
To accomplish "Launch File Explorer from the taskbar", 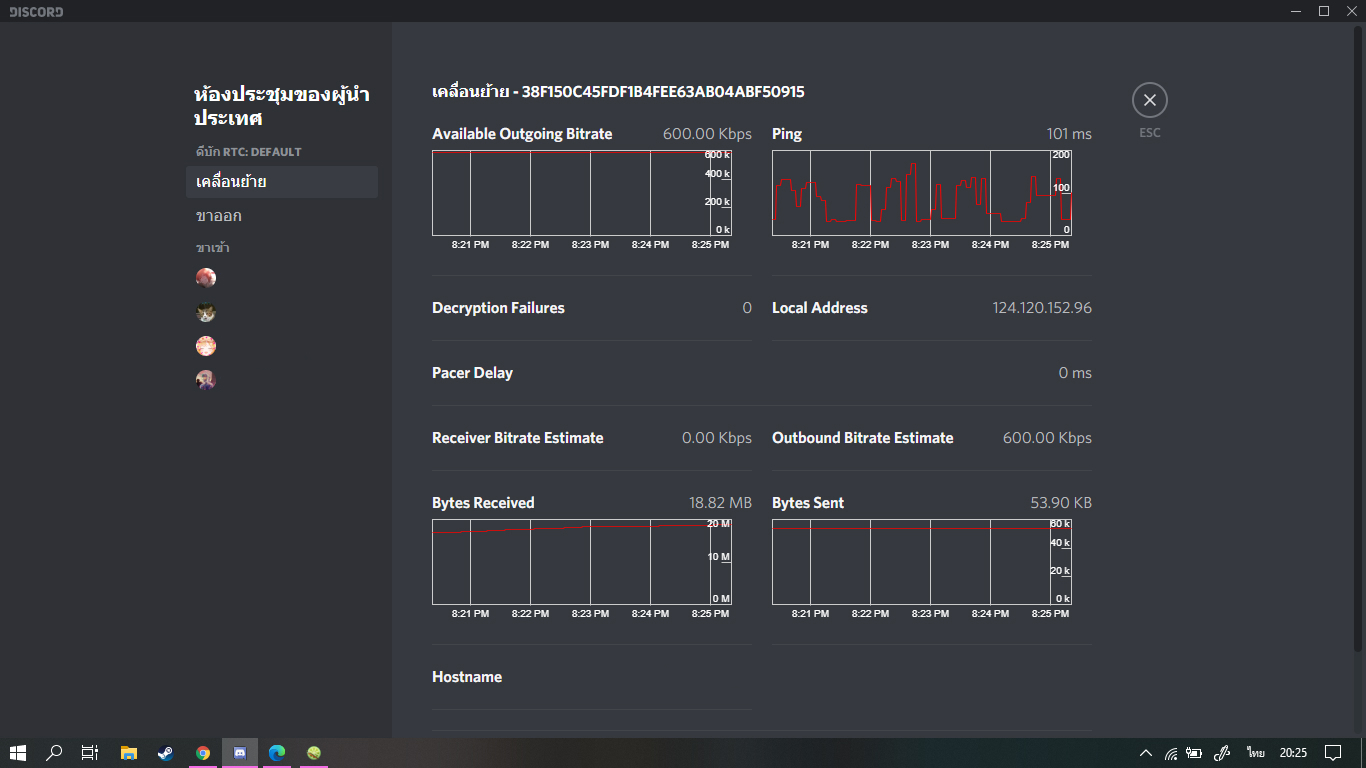I will pyautogui.click(x=129, y=753).
